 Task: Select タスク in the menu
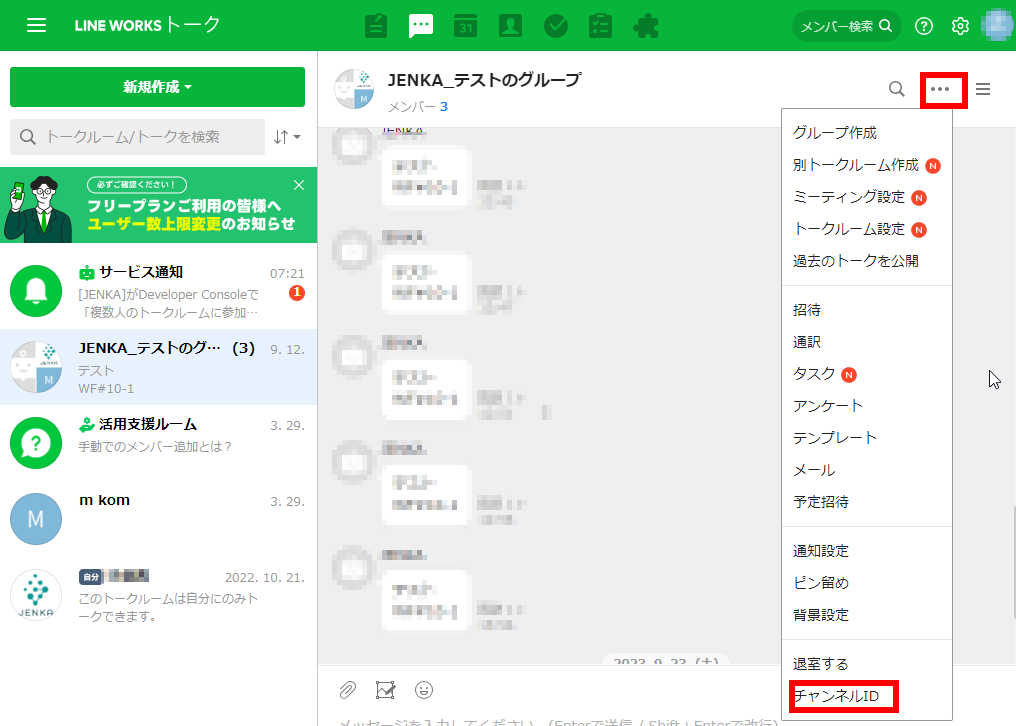pos(867,374)
